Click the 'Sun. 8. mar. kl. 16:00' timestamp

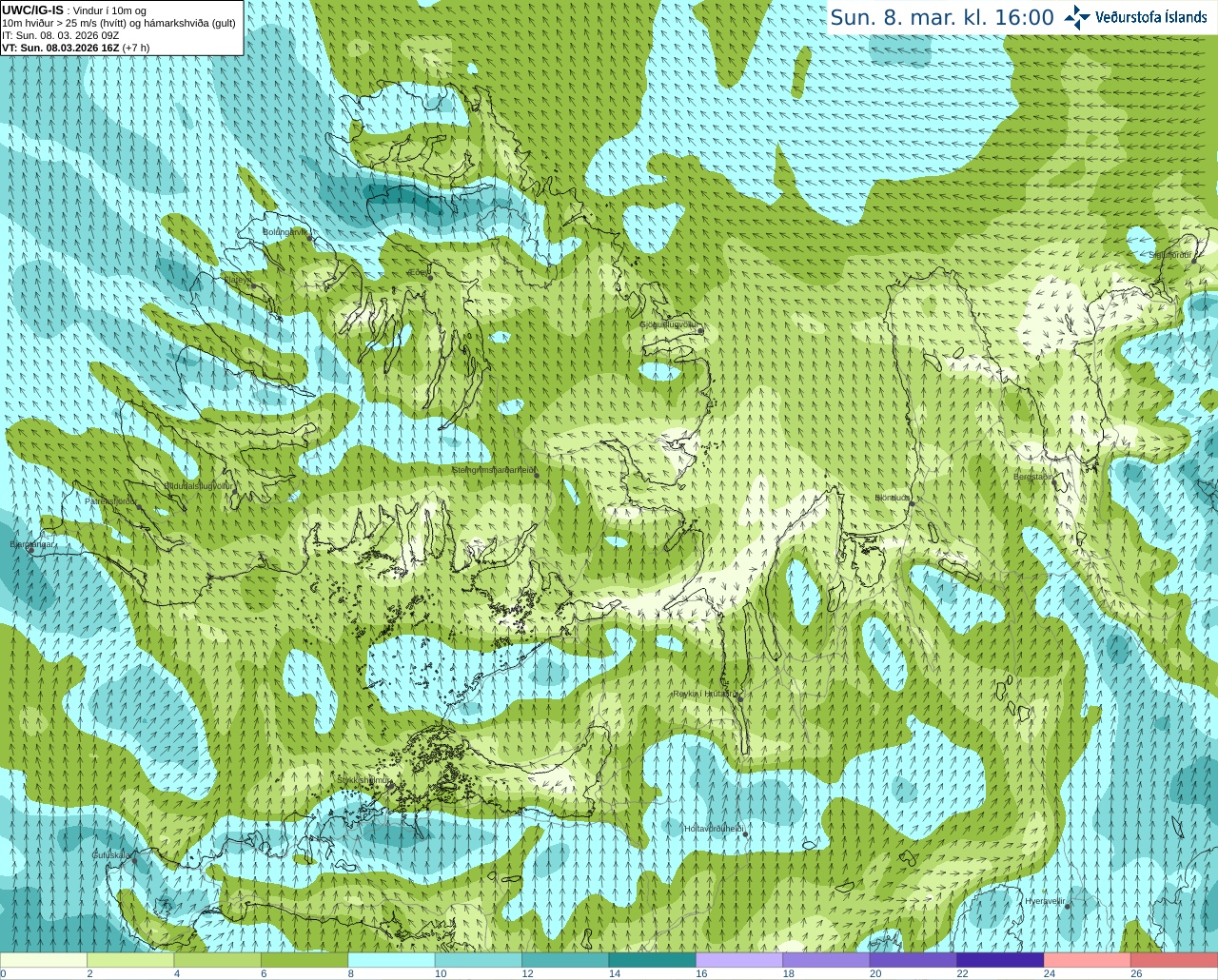click(942, 17)
